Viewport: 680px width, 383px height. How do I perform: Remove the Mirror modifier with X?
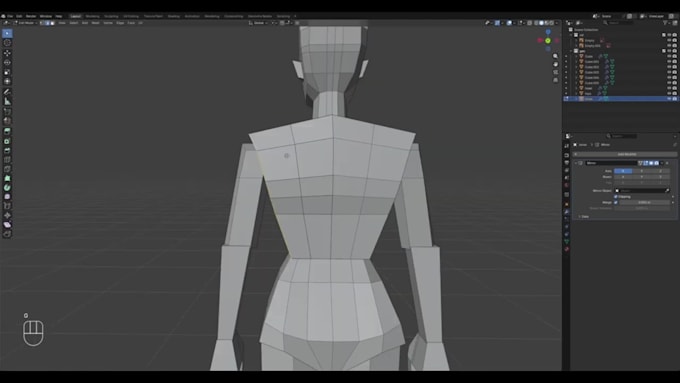pyautogui.click(x=667, y=163)
